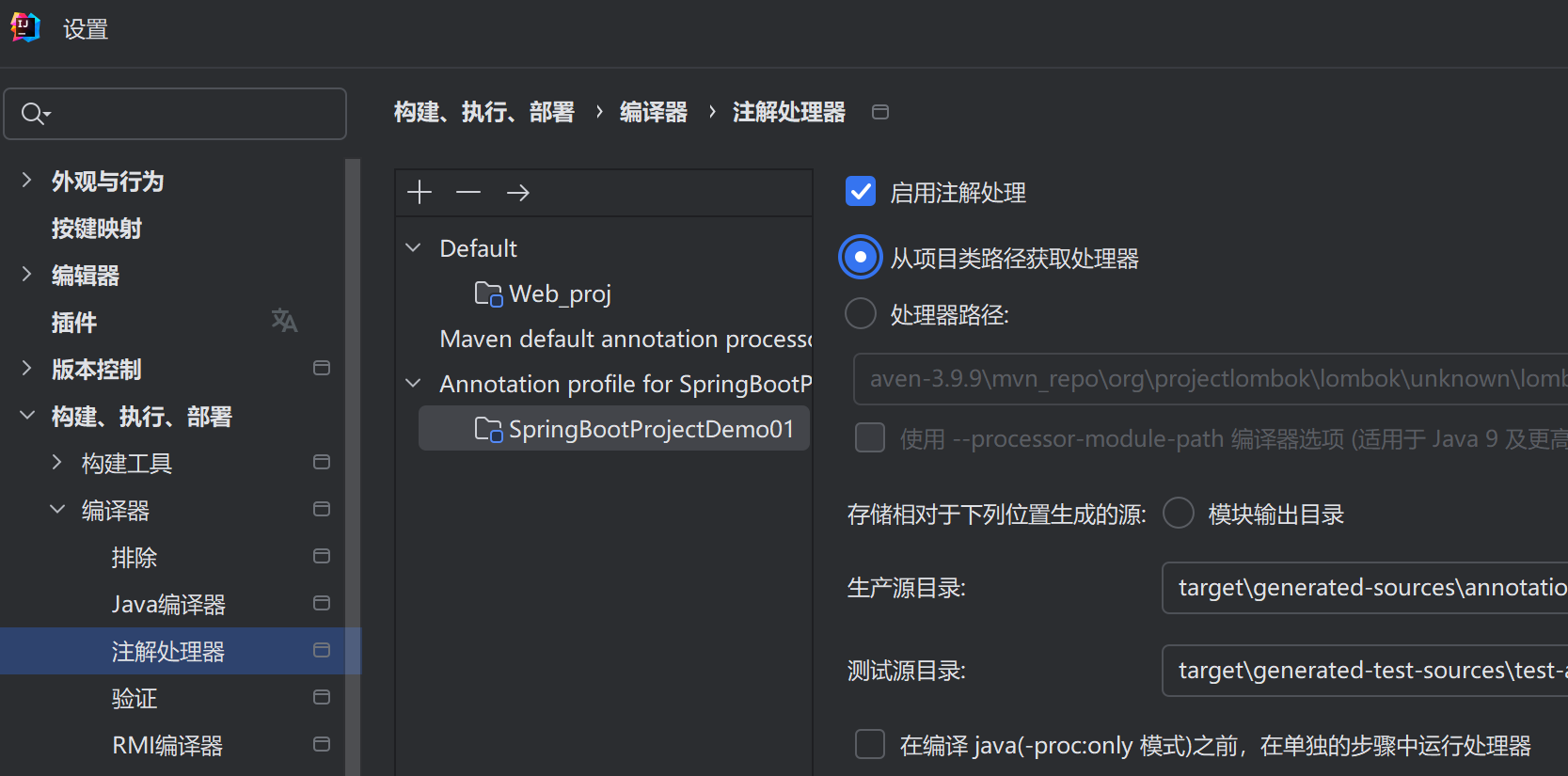
Task: Click project-level icon beside 注解处理器 in sidebar
Action: click(322, 650)
